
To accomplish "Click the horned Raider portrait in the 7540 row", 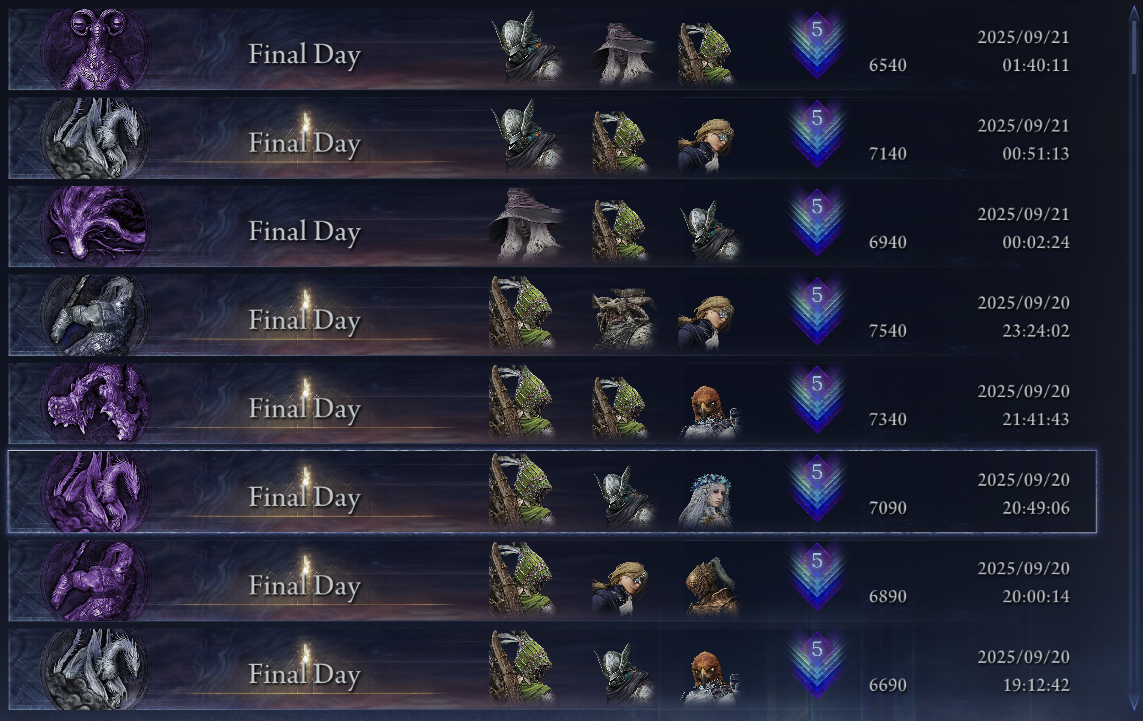I will 623,319.
